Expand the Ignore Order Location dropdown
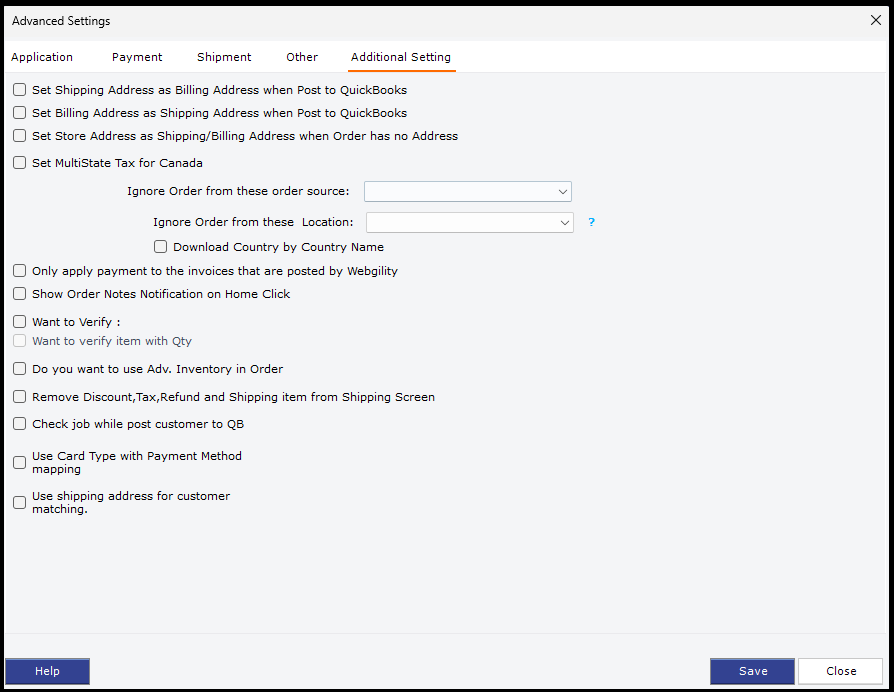This screenshot has width=894, height=692. 469,222
